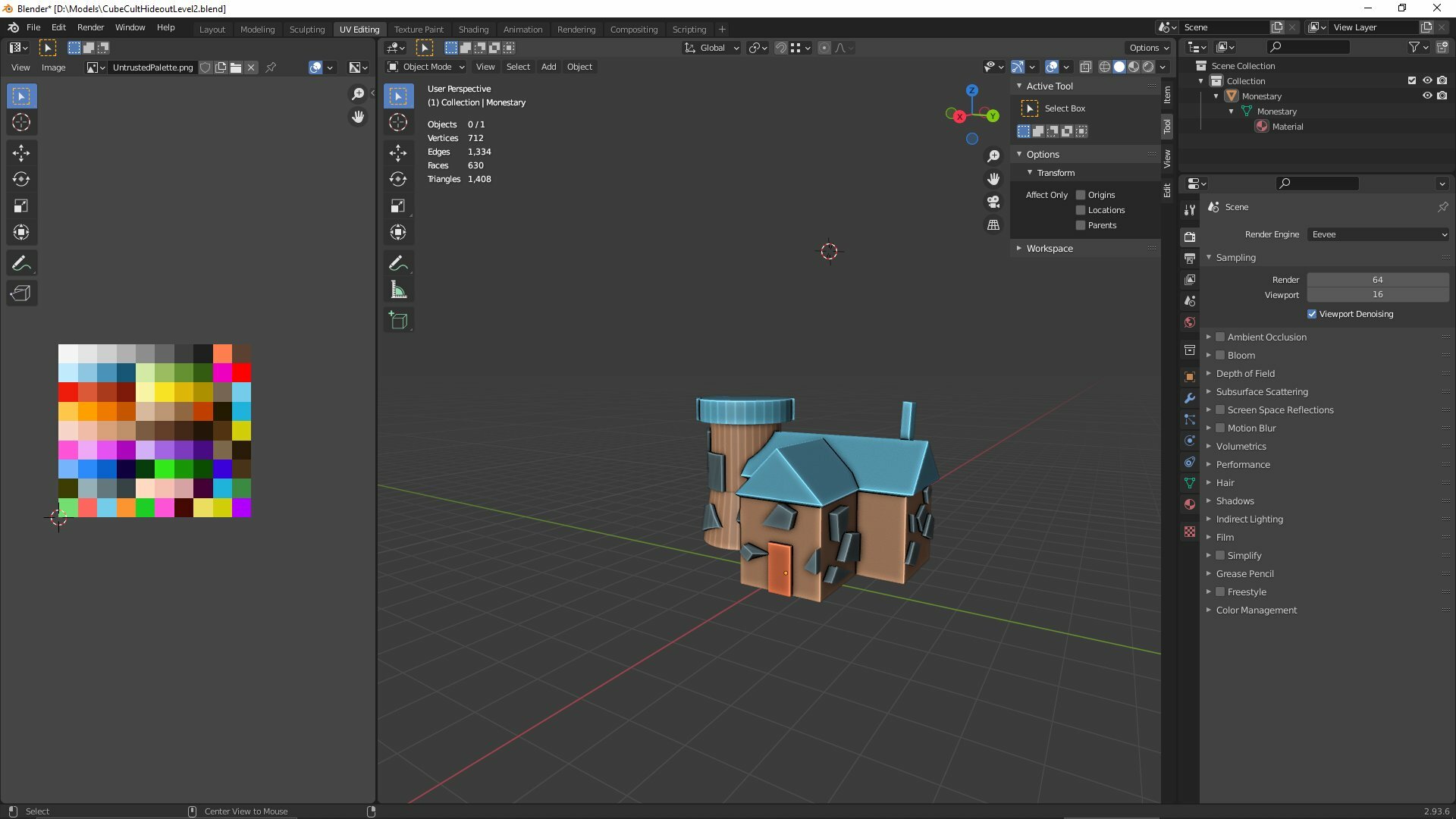Screen dimensions: 1456x819
Task: Enable Affect Only Parents checkbox
Action: click(x=1081, y=225)
